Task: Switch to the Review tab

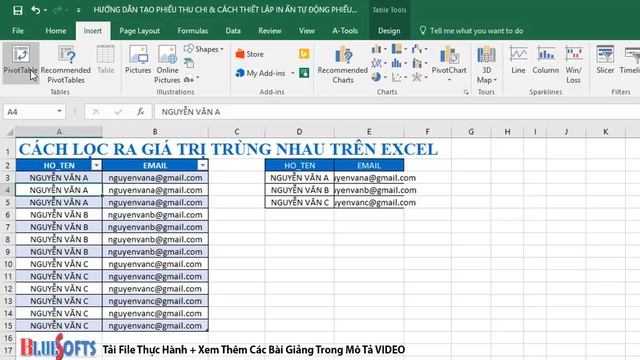Action: [270, 31]
